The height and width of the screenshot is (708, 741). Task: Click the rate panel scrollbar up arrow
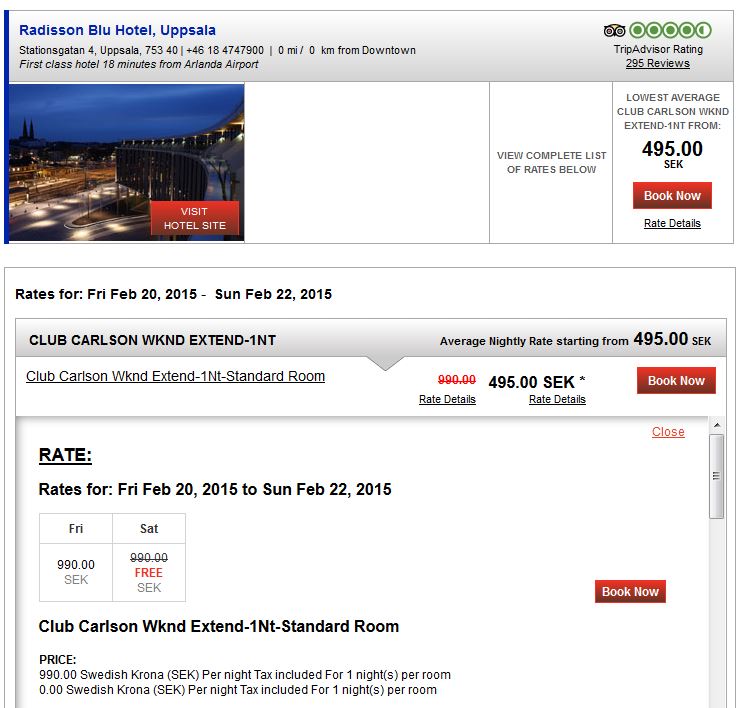coord(716,427)
